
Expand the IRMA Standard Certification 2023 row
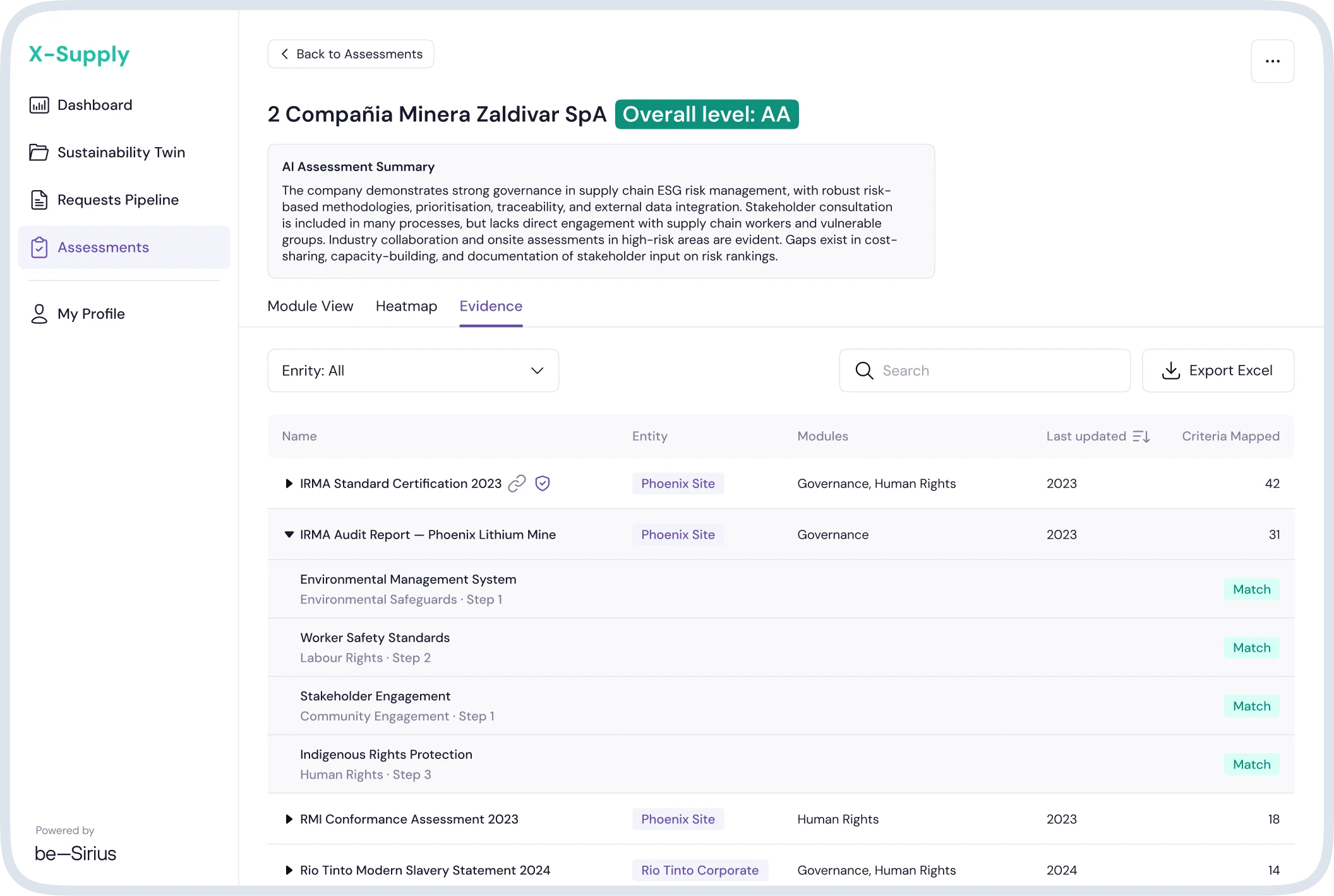289,484
